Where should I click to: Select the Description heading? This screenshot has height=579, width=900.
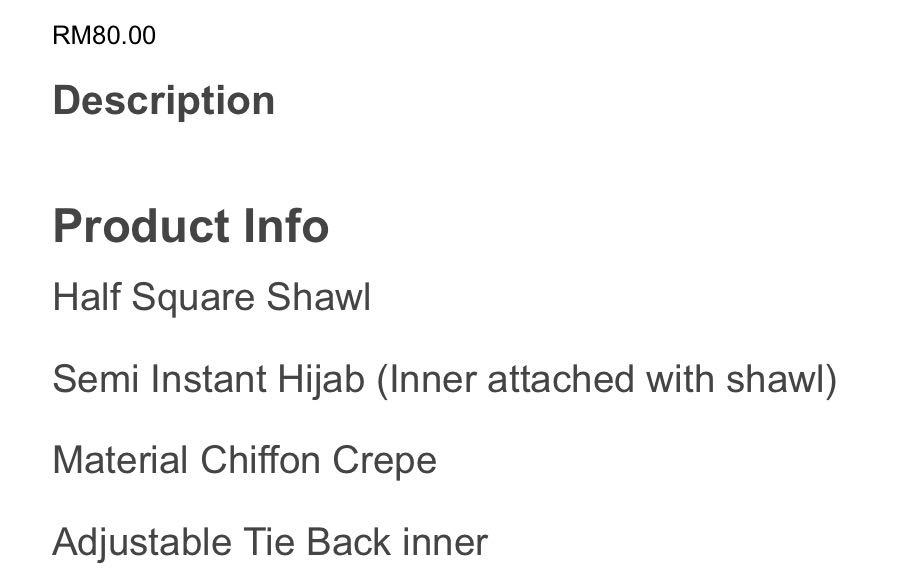[163, 101]
